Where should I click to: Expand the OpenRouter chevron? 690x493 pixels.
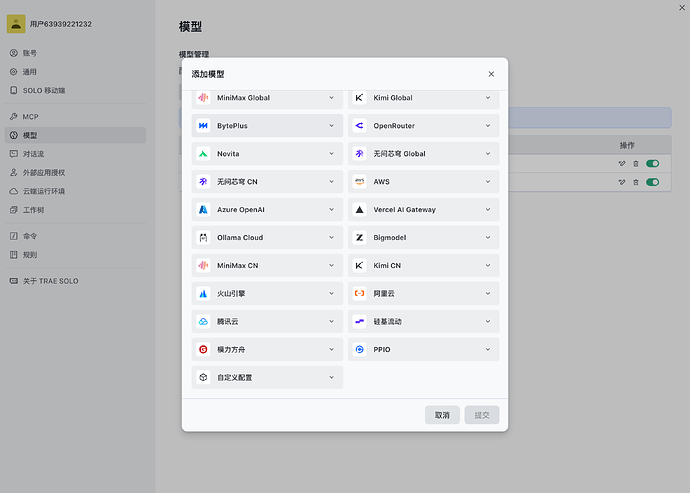[488, 126]
